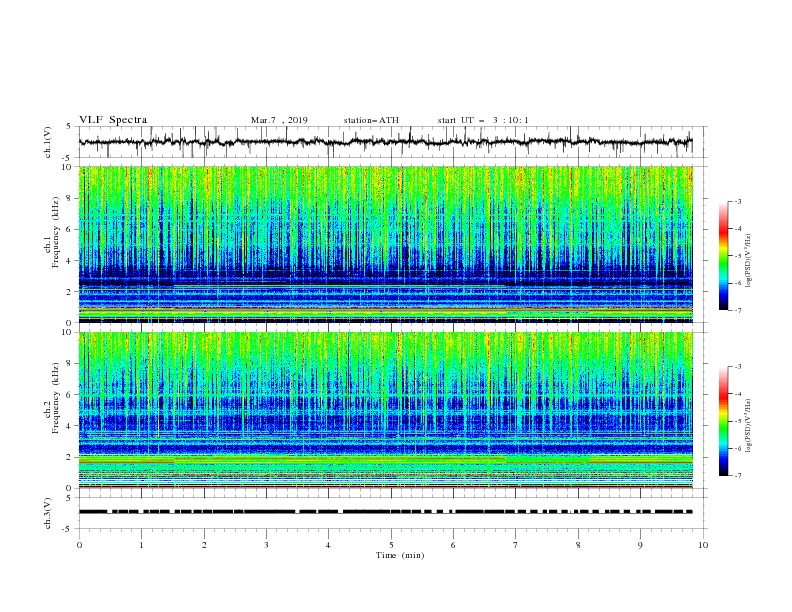Select the date label 'Mar.7 , 2019'
792x612 pixels.
279,120
